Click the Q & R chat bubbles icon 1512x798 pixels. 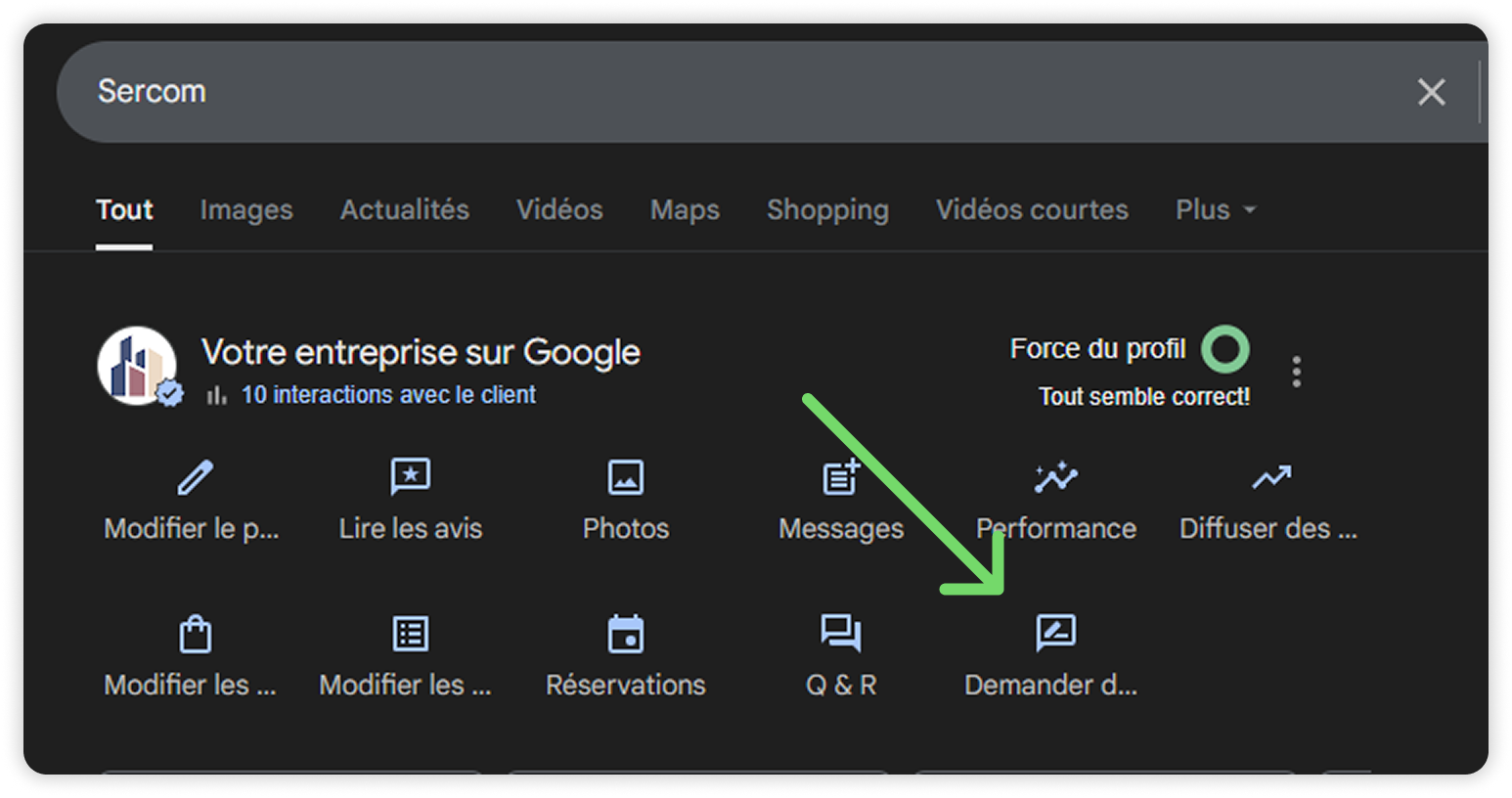point(841,634)
